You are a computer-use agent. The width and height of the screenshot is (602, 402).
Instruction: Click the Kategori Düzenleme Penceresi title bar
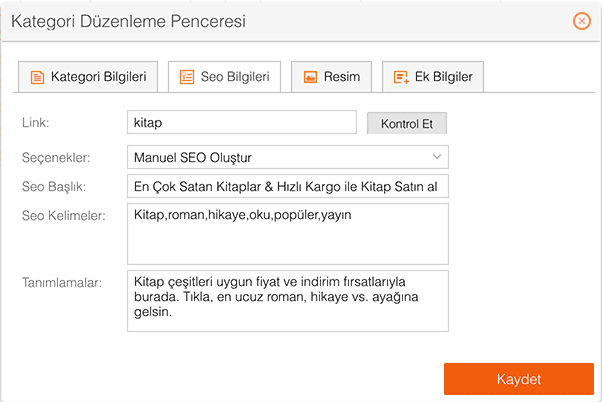(x=301, y=21)
